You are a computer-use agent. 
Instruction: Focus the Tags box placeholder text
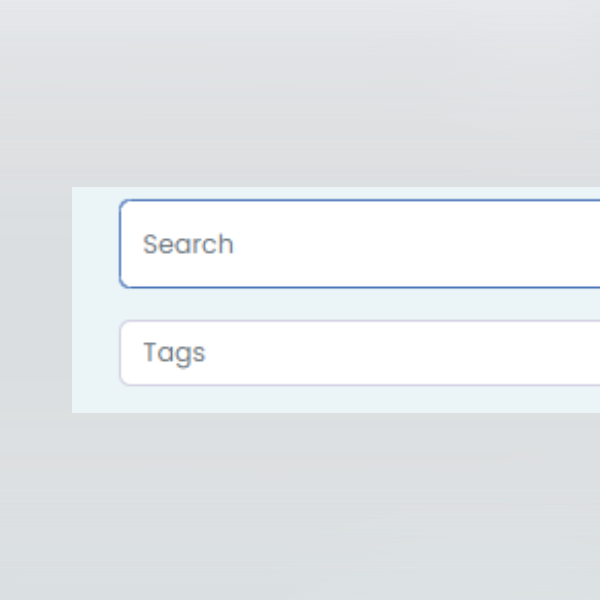(174, 354)
